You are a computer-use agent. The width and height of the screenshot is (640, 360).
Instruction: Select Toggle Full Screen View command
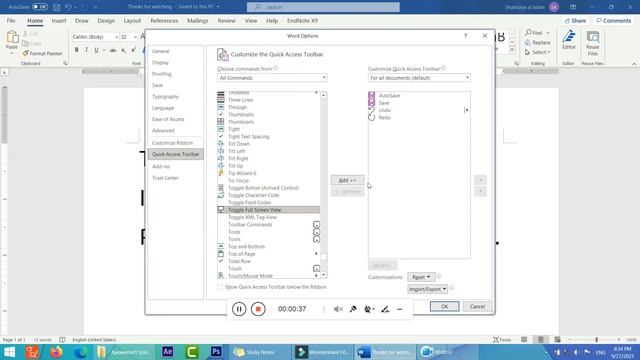[269, 210]
